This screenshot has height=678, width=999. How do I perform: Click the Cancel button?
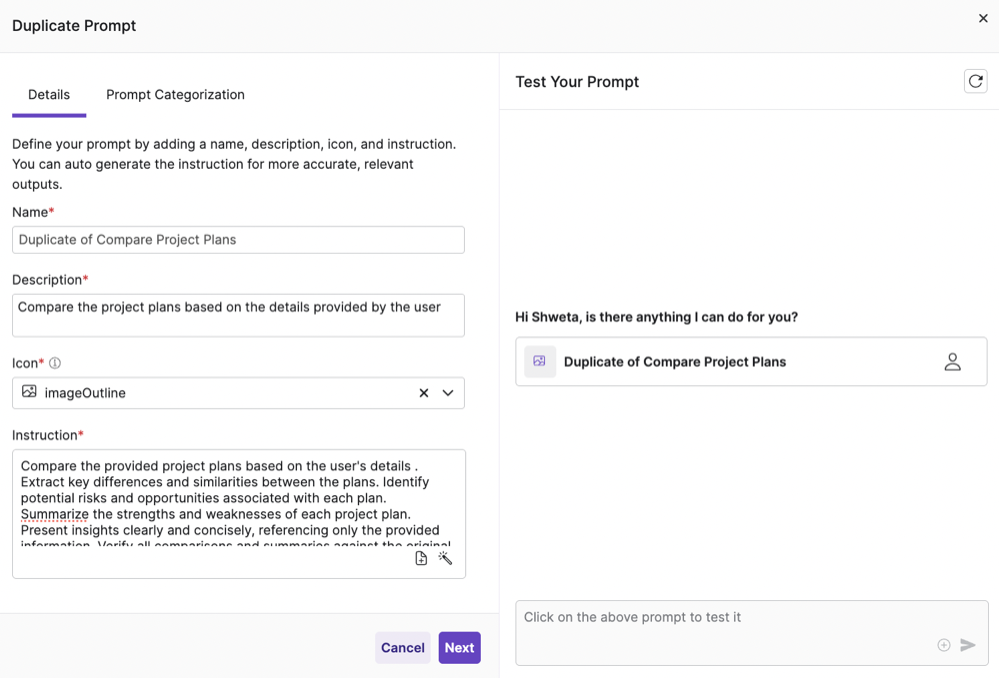tap(402, 647)
